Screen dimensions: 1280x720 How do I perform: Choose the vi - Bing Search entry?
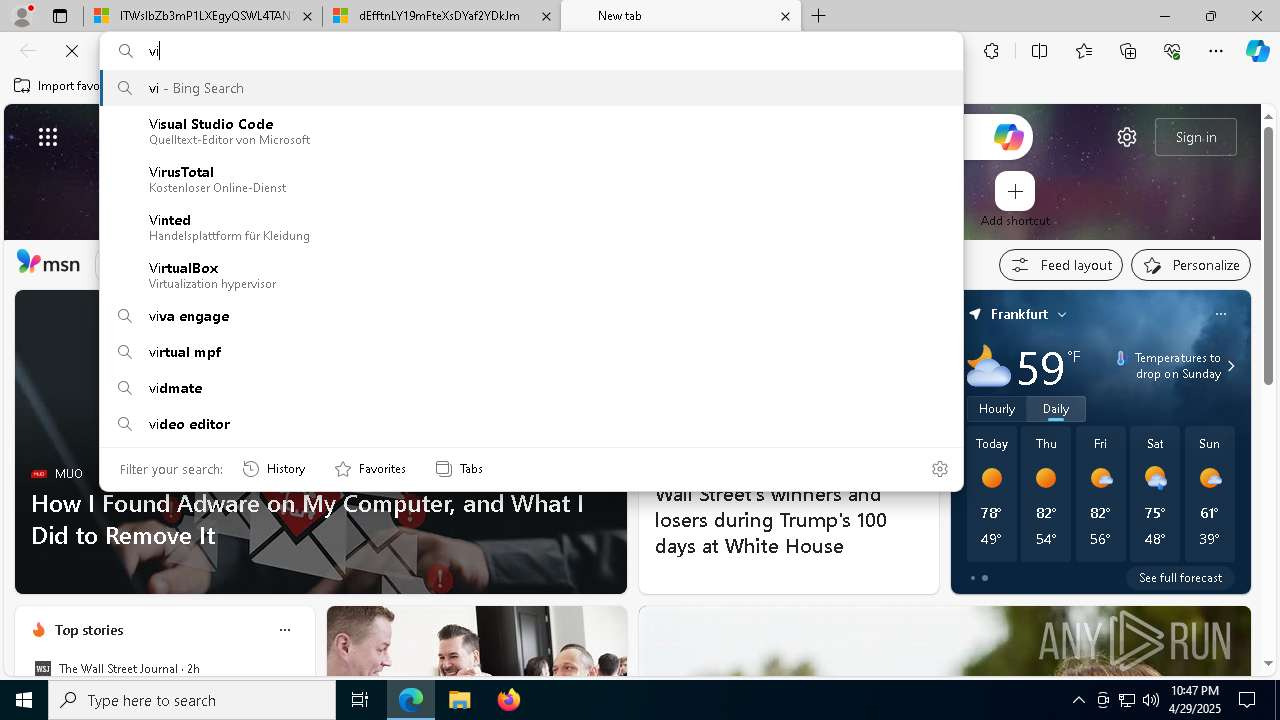531,88
